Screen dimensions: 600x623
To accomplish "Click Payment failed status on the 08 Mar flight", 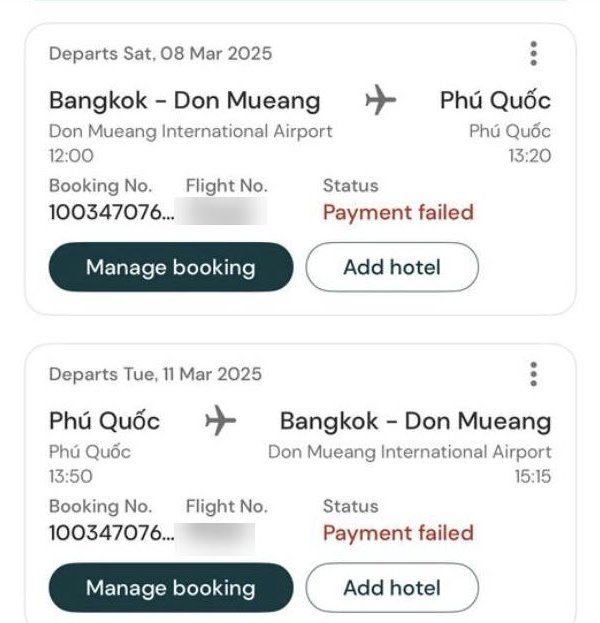I will [x=398, y=212].
